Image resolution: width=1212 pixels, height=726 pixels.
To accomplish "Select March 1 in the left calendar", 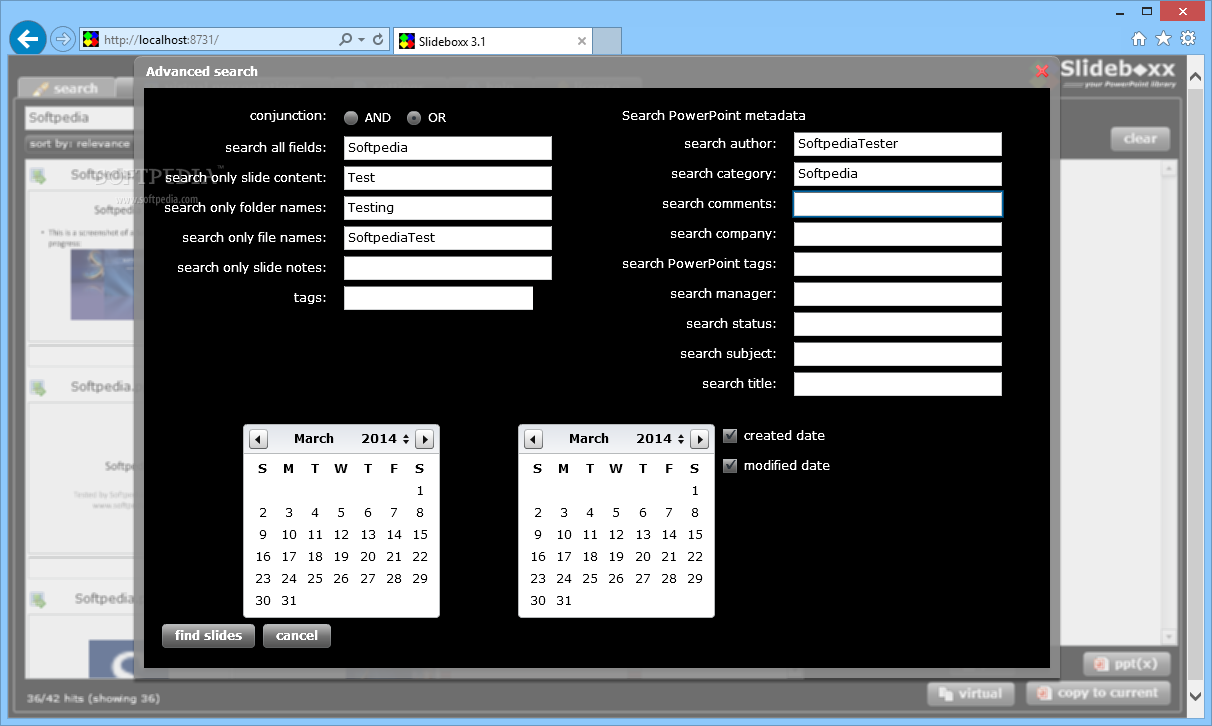I will (x=420, y=491).
